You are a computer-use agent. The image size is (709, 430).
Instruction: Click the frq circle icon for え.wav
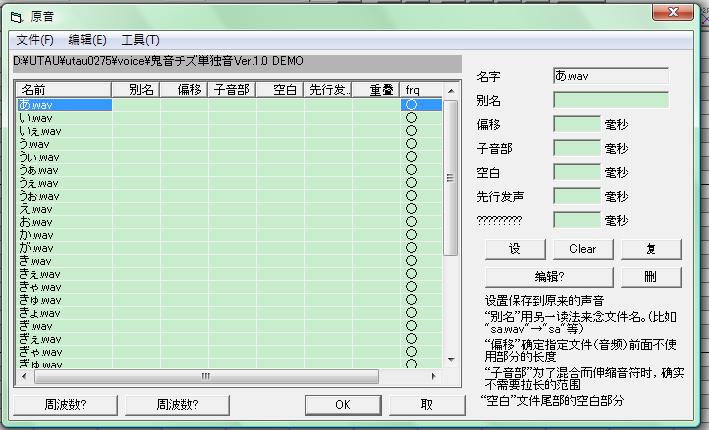pyautogui.click(x=411, y=209)
